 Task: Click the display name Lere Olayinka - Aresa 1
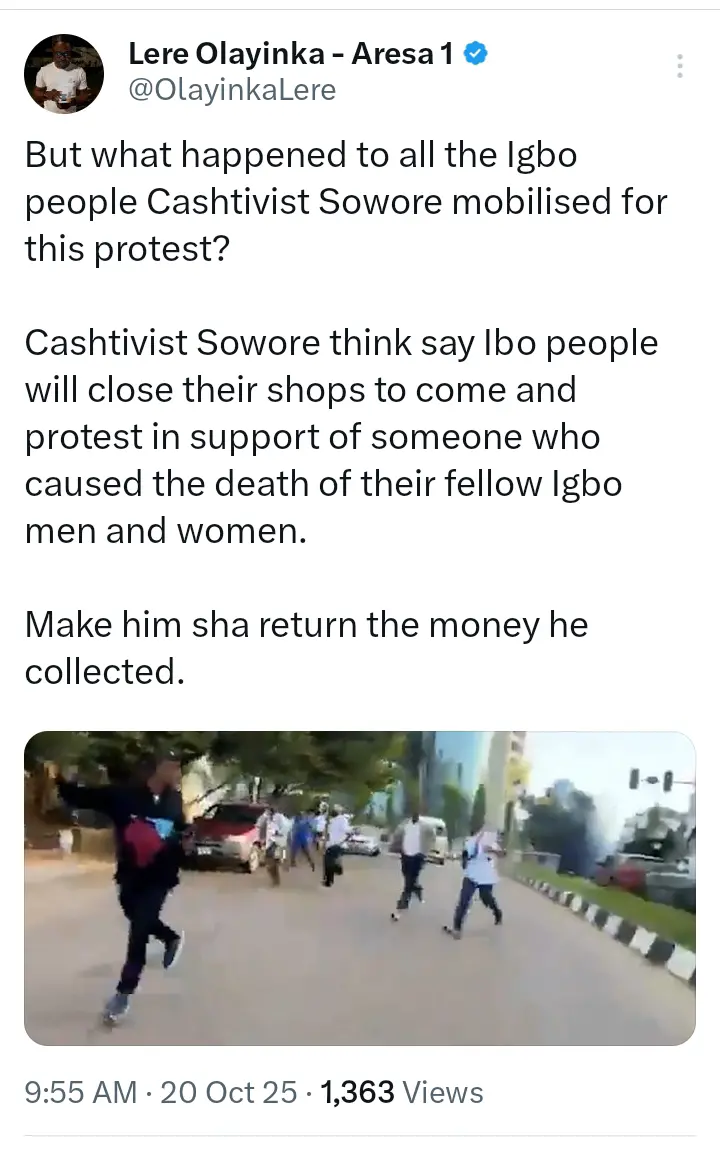(x=291, y=54)
